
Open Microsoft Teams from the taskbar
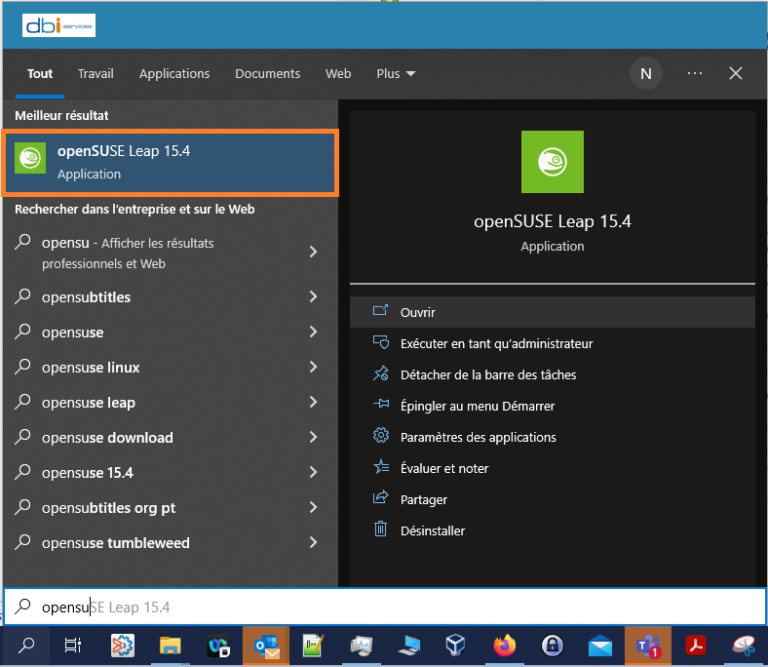coord(648,645)
